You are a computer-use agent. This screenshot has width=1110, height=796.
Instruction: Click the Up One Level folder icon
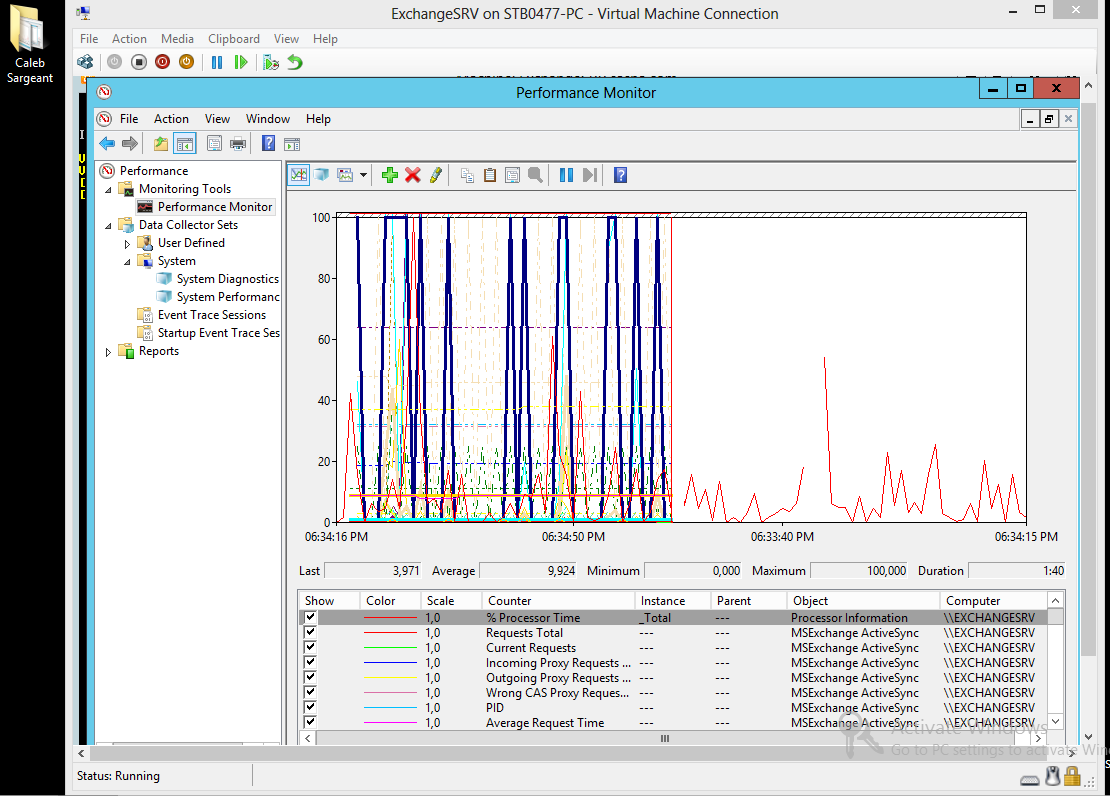pos(161,144)
